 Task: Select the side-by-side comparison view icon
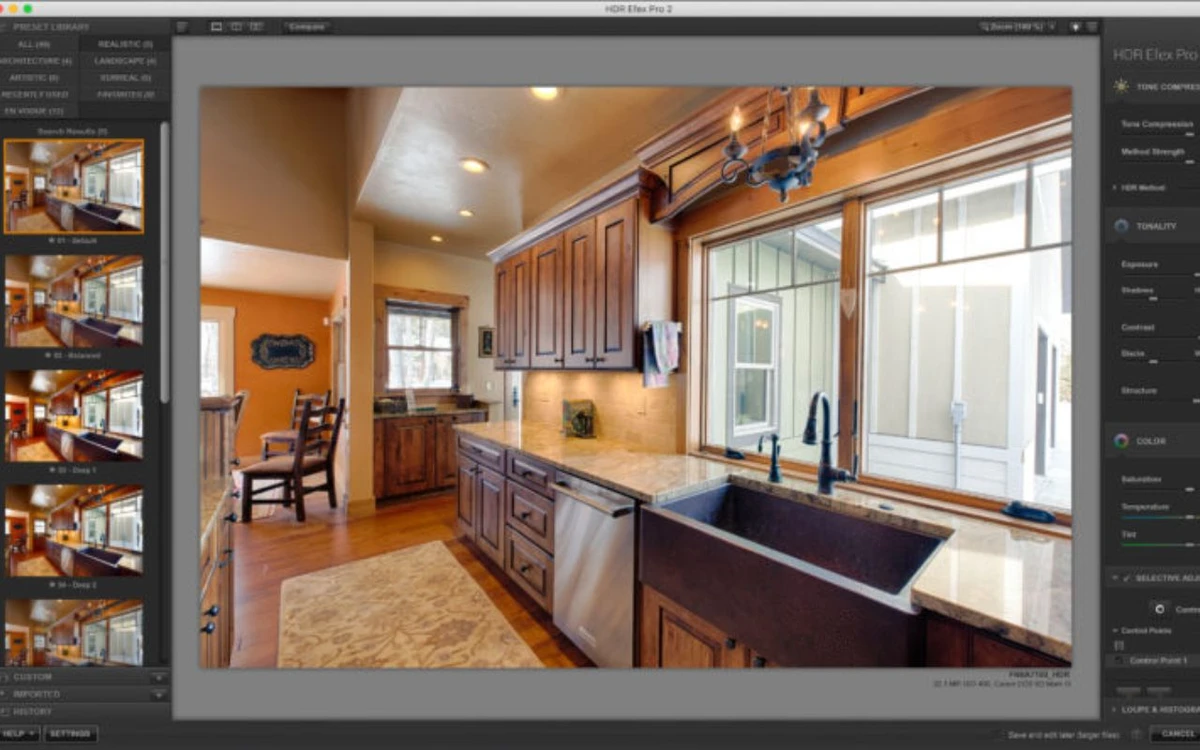pyautogui.click(x=256, y=27)
